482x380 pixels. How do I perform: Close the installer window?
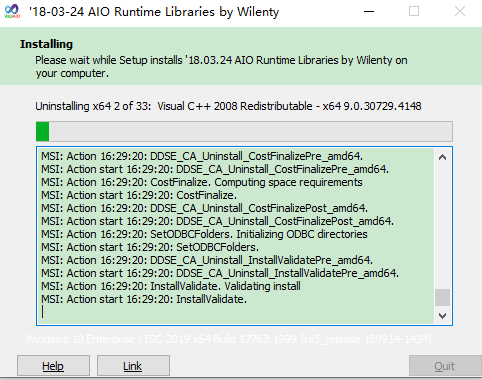(460, 11)
